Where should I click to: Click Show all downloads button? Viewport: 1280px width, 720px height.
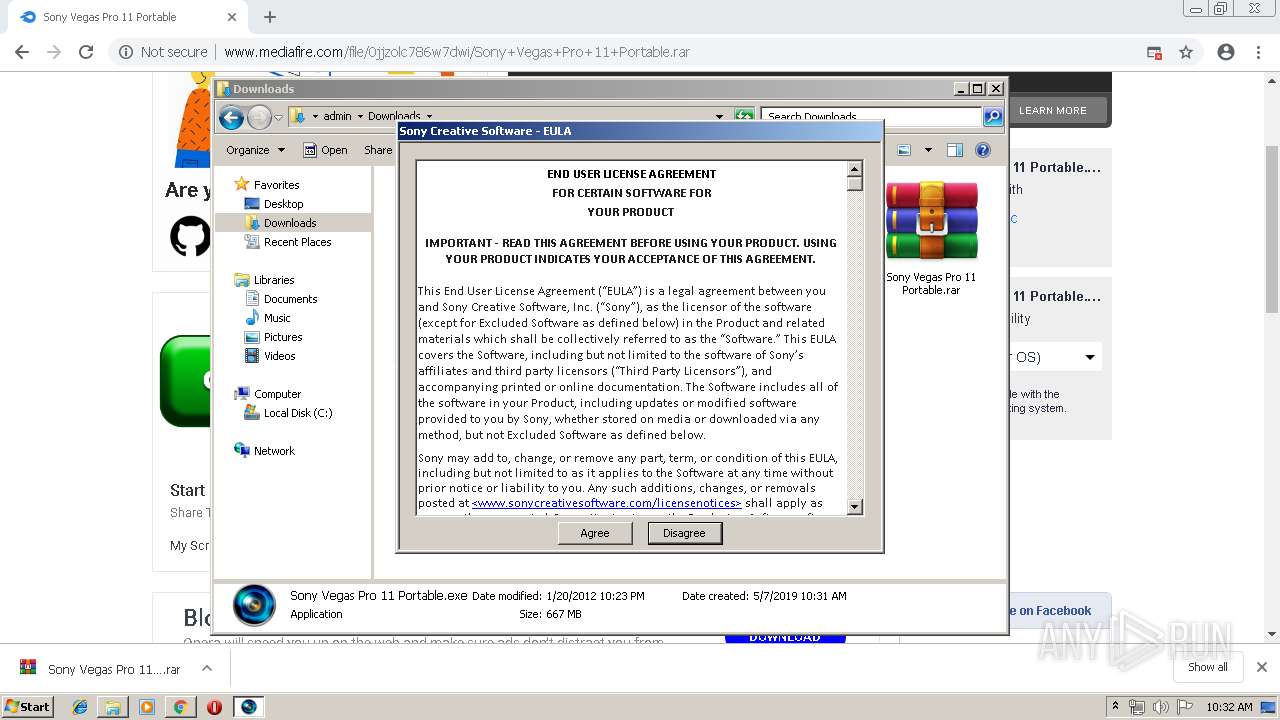pyautogui.click(x=1208, y=667)
